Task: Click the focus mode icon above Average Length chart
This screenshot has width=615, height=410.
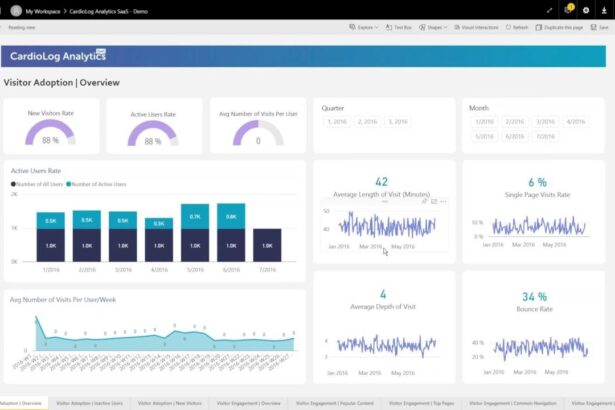Action: pyautogui.click(x=434, y=201)
